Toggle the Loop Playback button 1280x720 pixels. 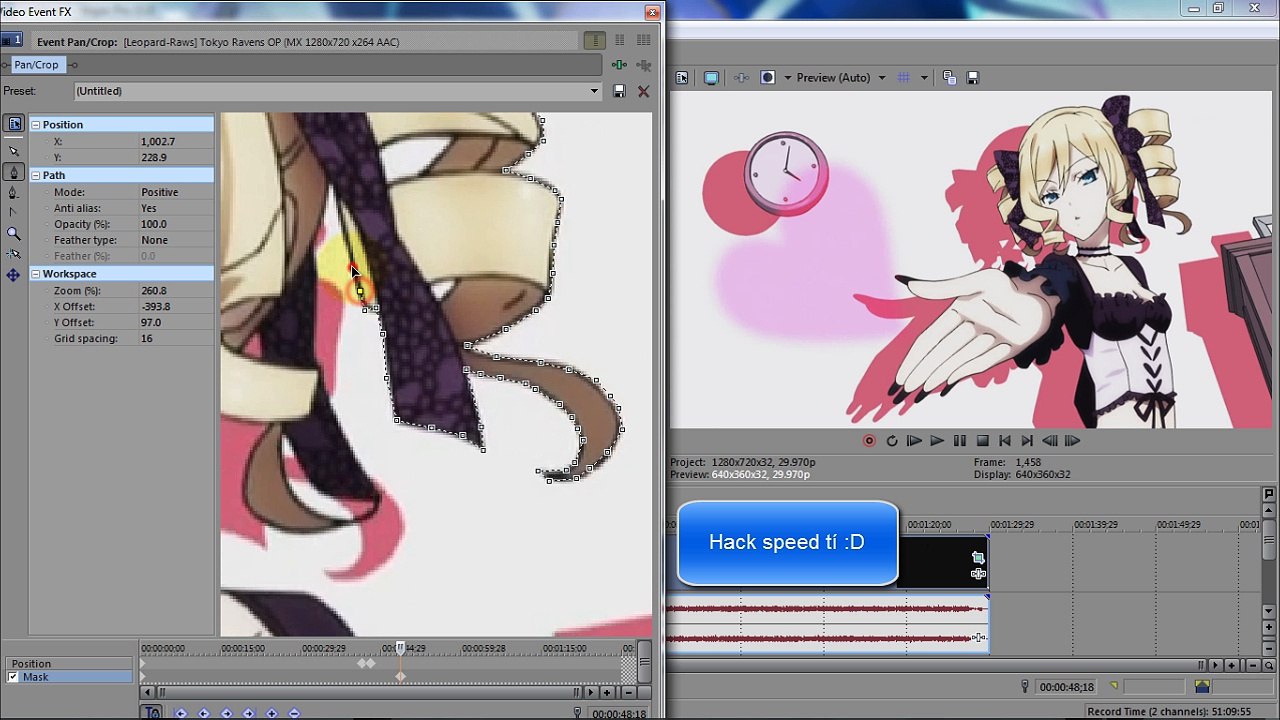pos(892,441)
